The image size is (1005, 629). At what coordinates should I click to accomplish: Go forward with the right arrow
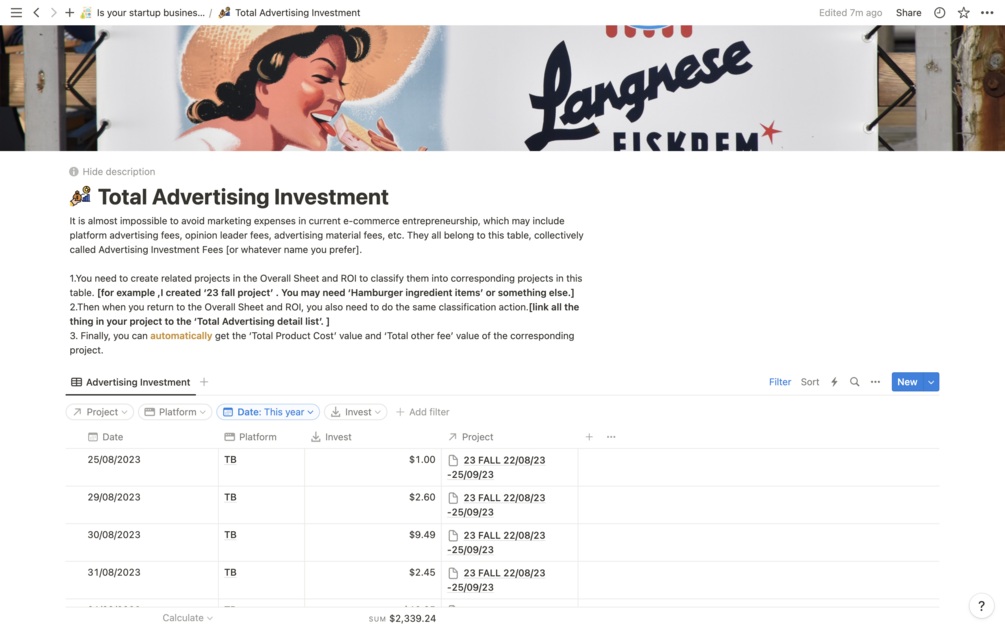[x=53, y=12]
